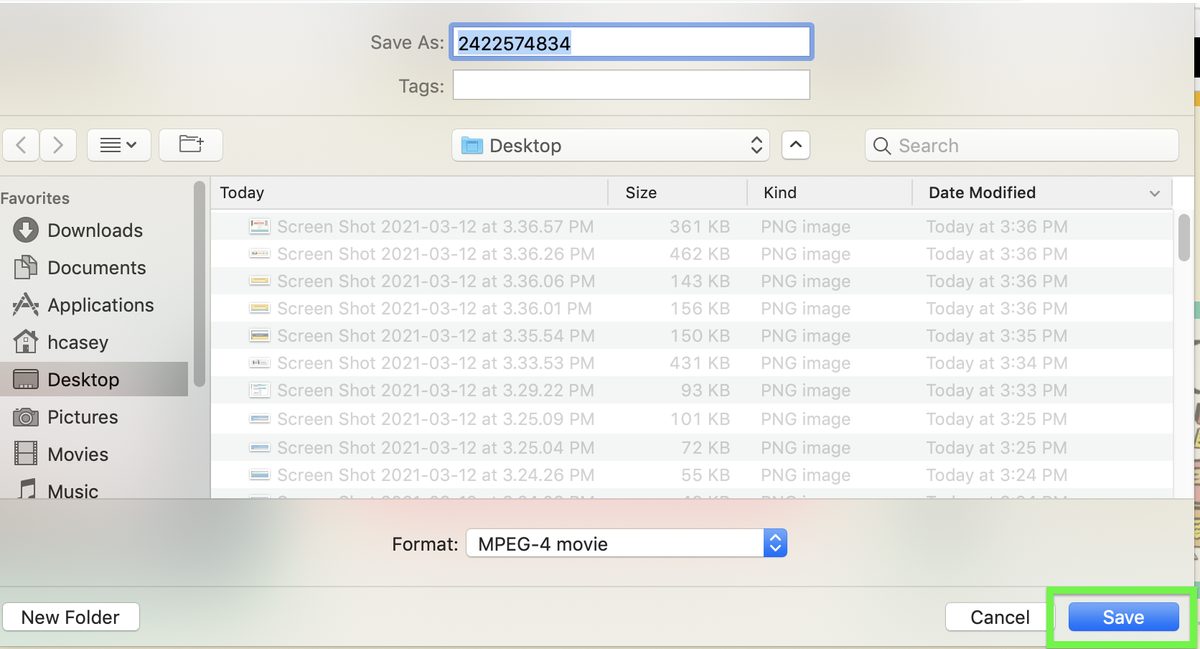Click the Tags input field
Viewport: 1200px width, 649px height.
point(631,86)
